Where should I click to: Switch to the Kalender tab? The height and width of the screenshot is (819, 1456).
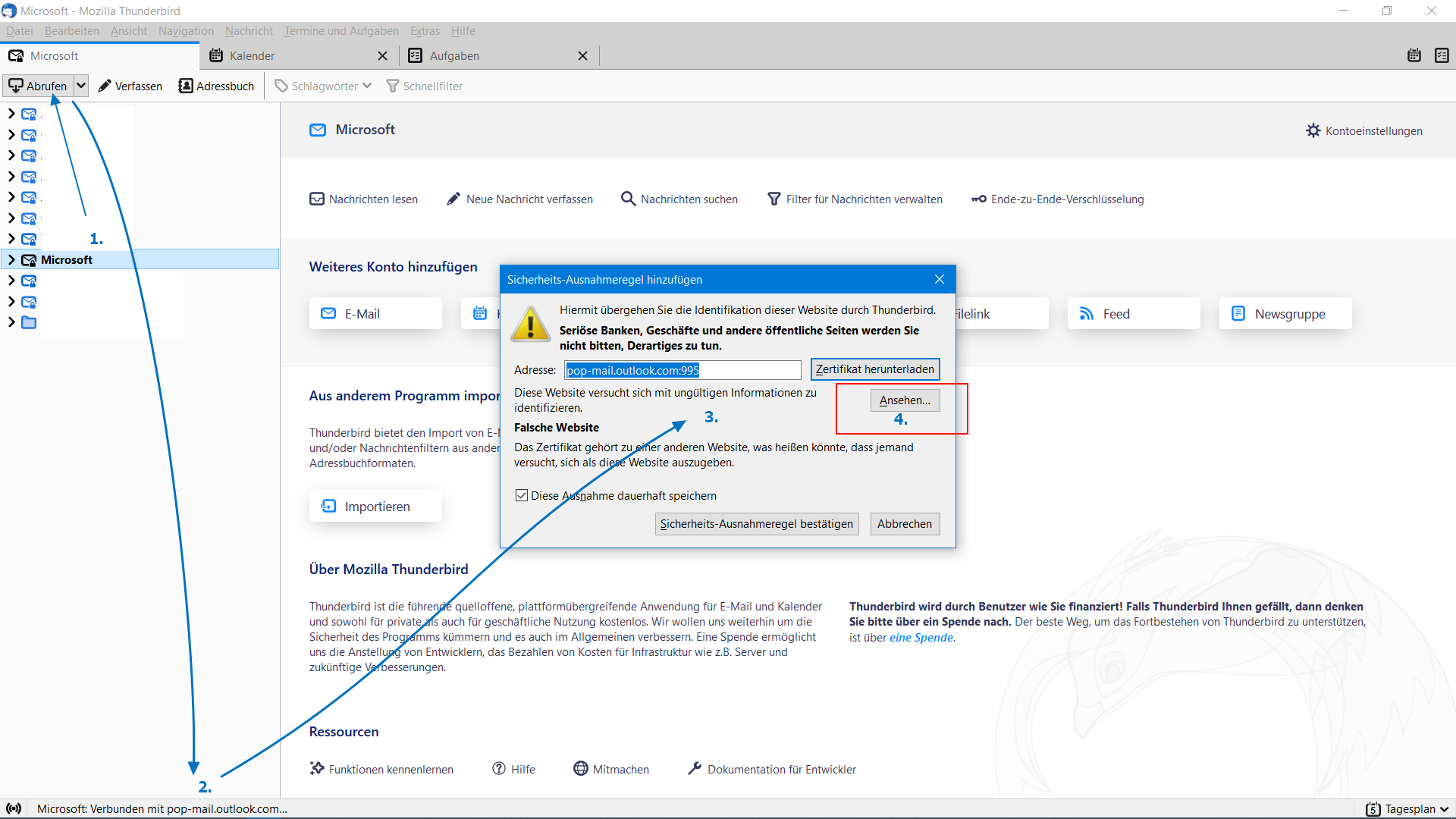253,55
